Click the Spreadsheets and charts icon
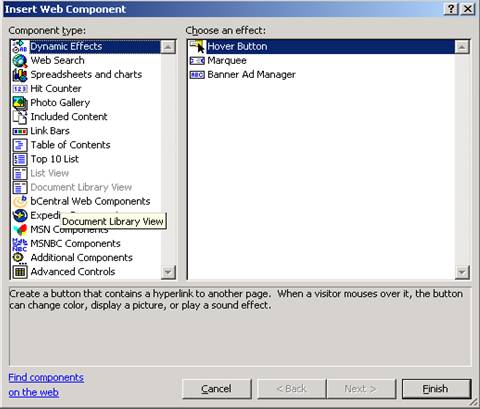Viewport: 480px width, 409px height. (20, 75)
